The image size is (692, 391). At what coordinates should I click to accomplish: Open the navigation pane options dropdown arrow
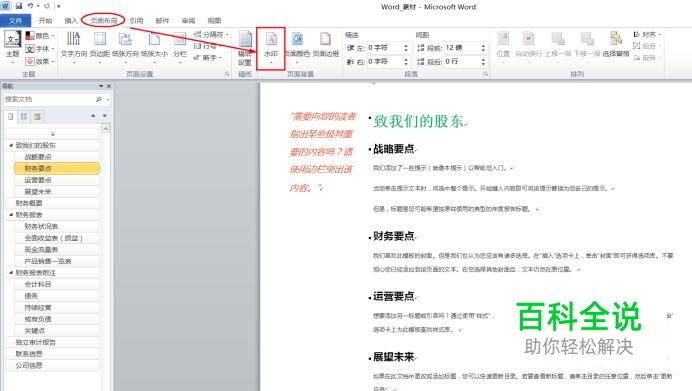101,86
